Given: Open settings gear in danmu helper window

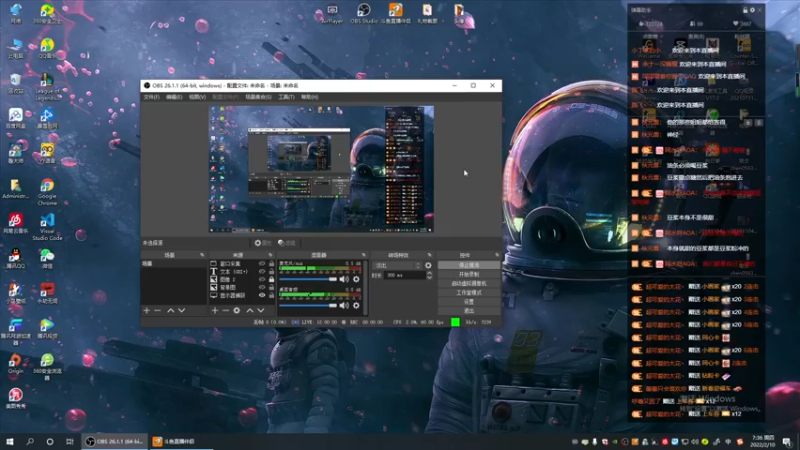Looking at the screenshot, I should pyautogui.click(x=752, y=10).
